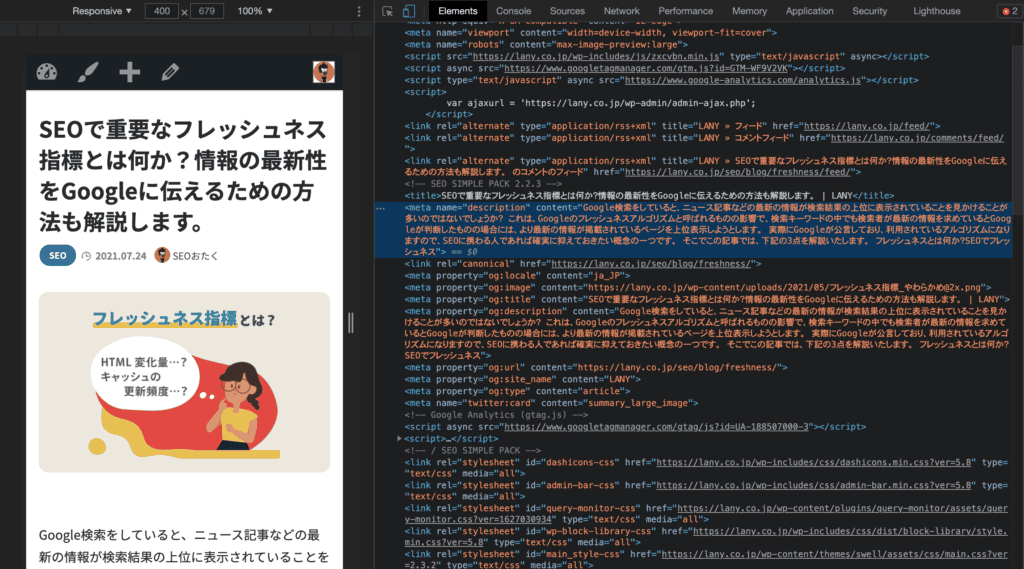Open the gtag/js?id=UA-188507000-3 link
Image resolution: width=1024 pixels, height=569 pixels.
[656, 427]
